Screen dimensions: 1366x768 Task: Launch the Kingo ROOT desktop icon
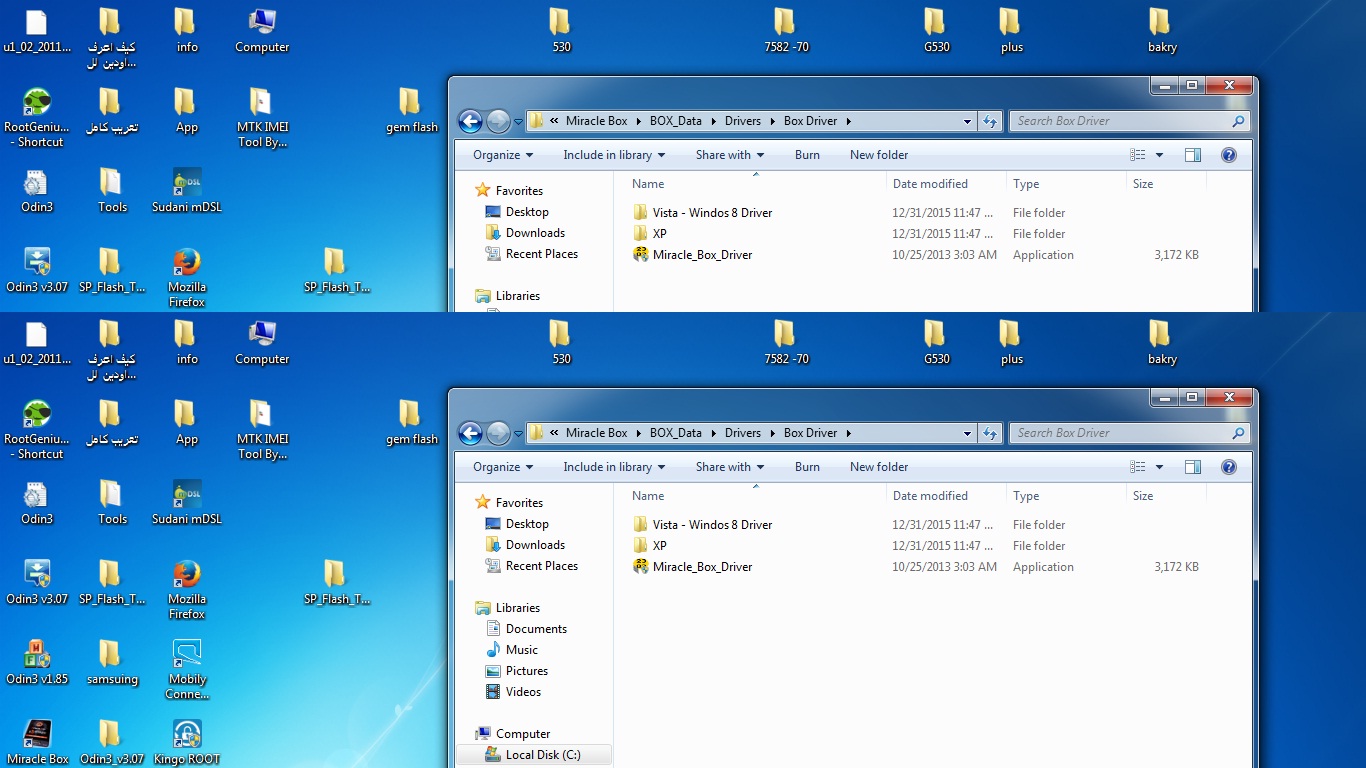(x=187, y=742)
